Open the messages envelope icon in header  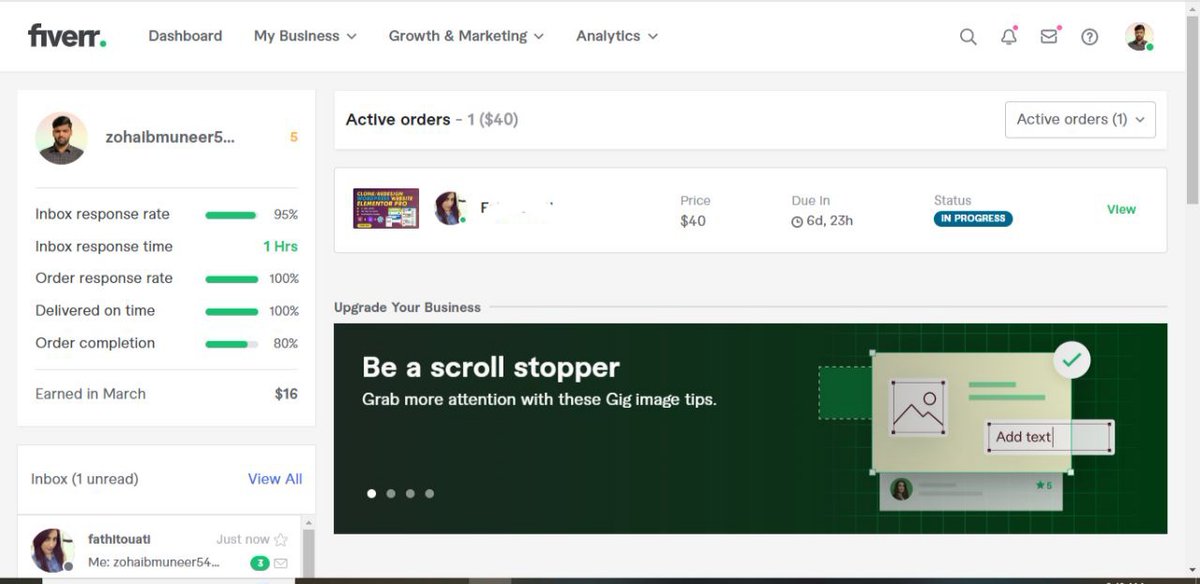[x=1049, y=37]
